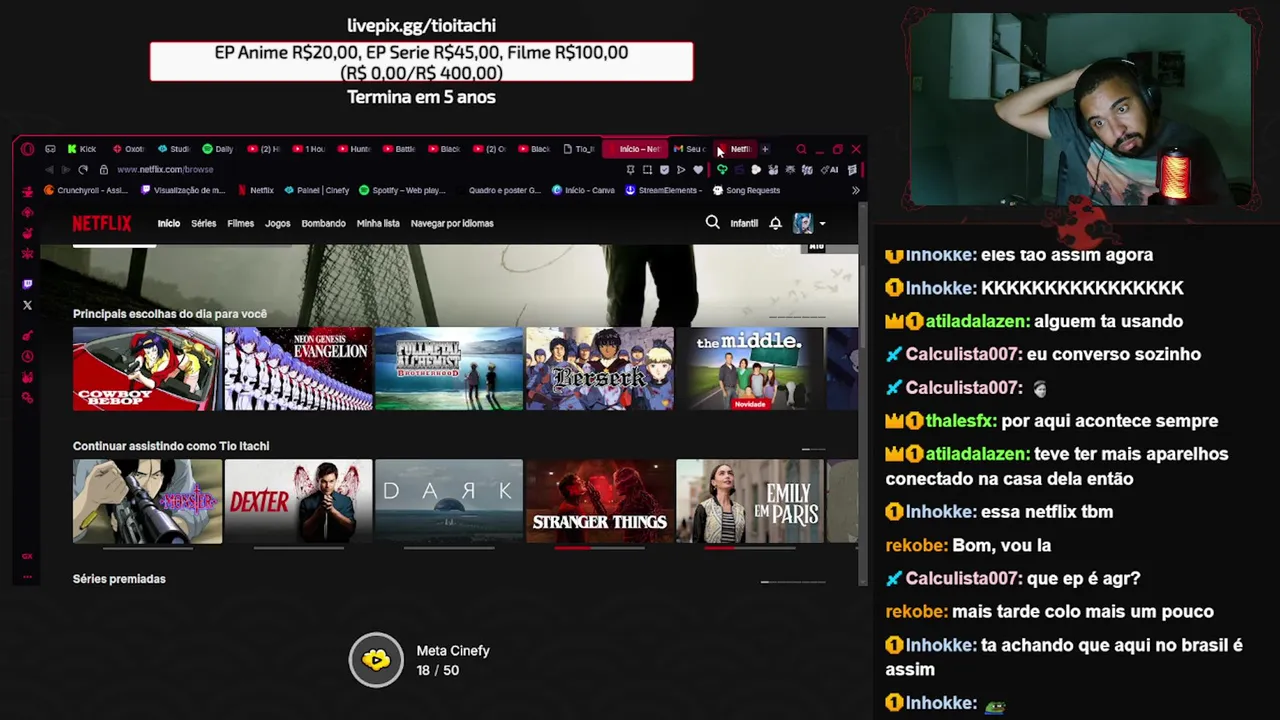This screenshot has height=720, width=1280.
Task: Open a new browser tab with plus
Action: pyautogui.click(x=765, y=149)
